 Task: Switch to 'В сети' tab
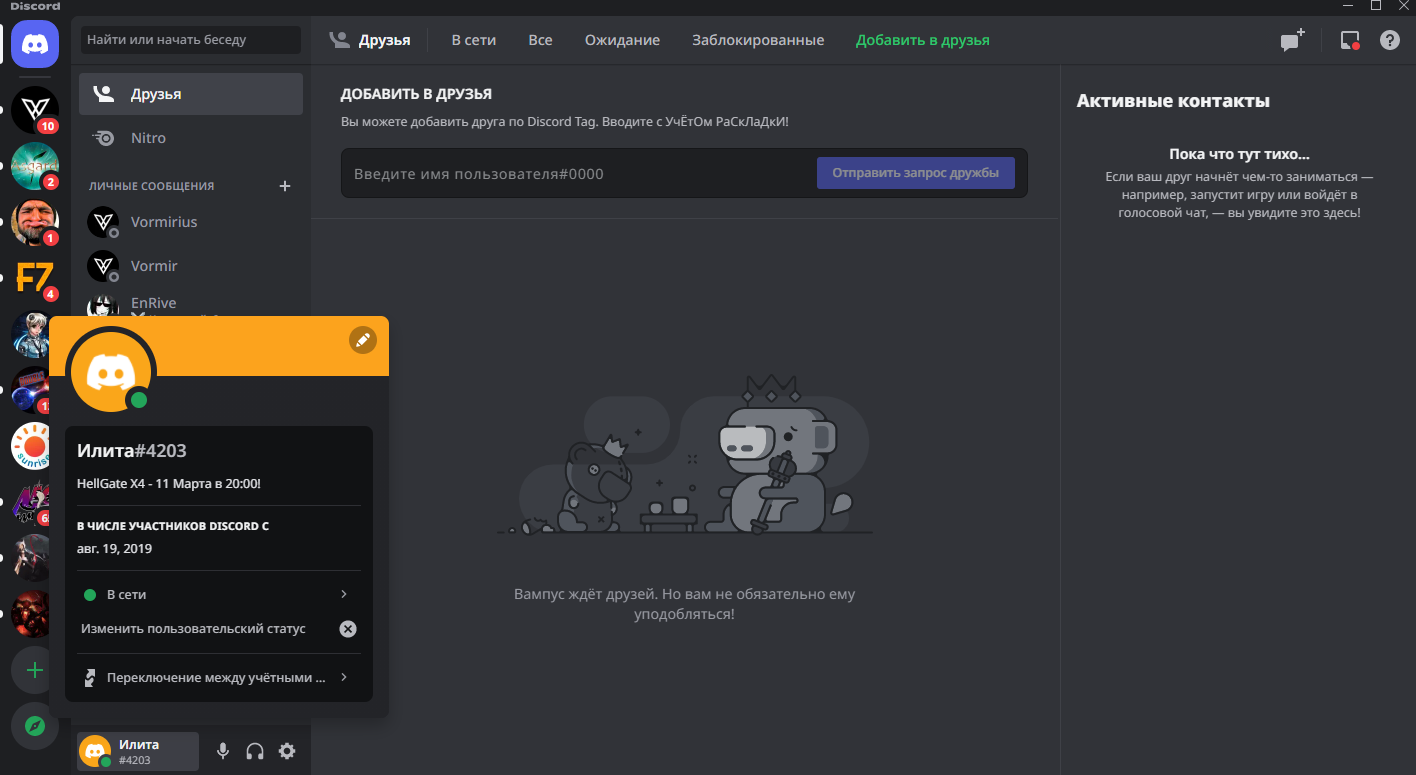click(474, 40)
